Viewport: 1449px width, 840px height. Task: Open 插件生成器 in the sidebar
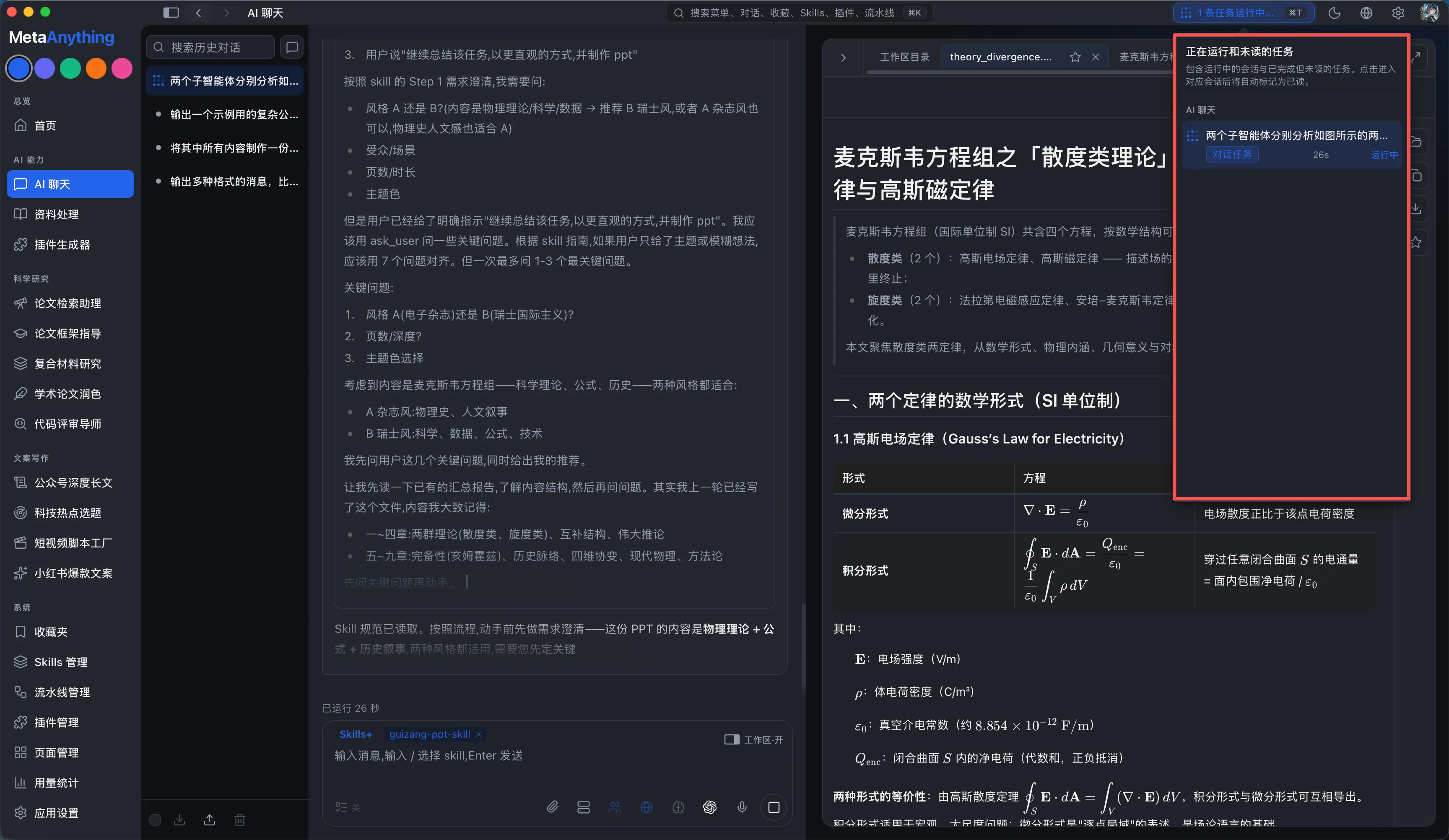pyautogui.click(x=70, y=244)
